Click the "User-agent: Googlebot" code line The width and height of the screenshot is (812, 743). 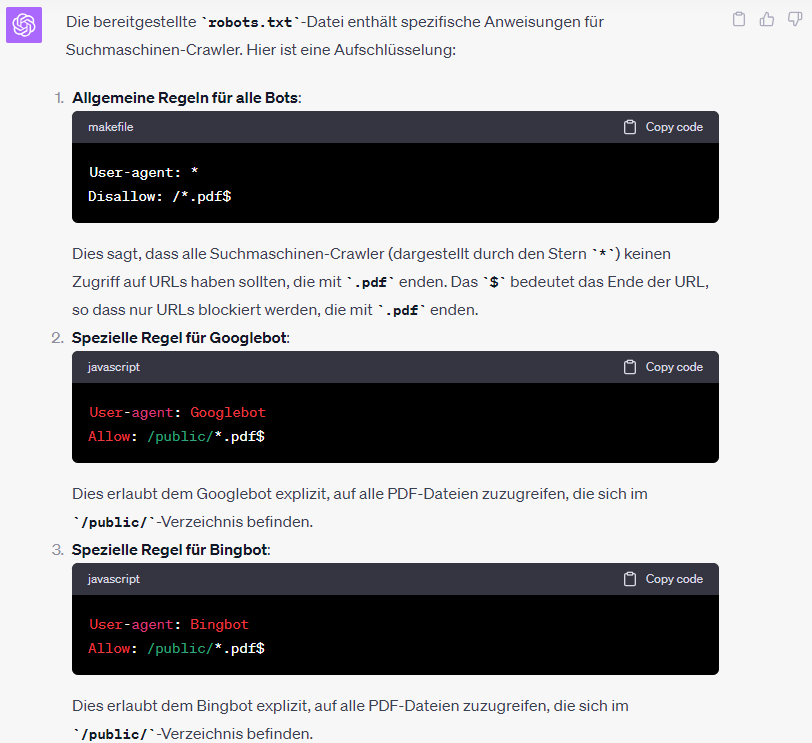[177, 412]
